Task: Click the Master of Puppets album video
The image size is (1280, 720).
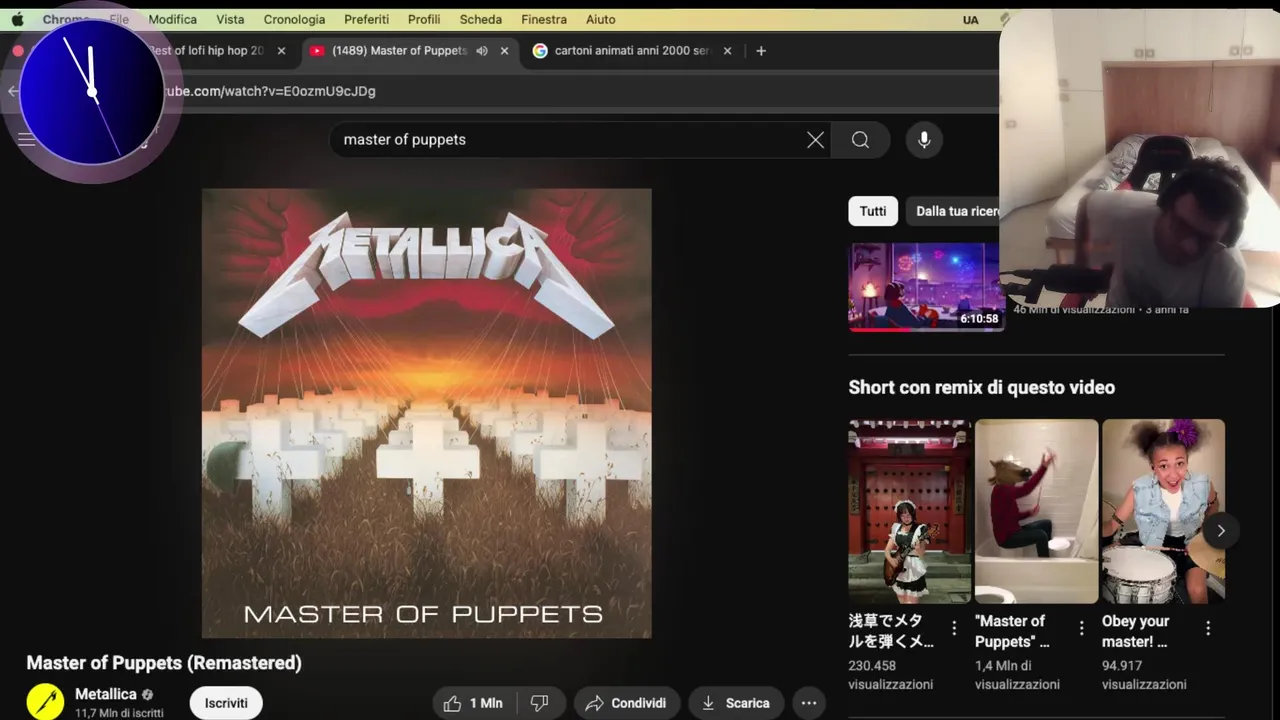Action: pyautogui.click(x=427, y=413)
